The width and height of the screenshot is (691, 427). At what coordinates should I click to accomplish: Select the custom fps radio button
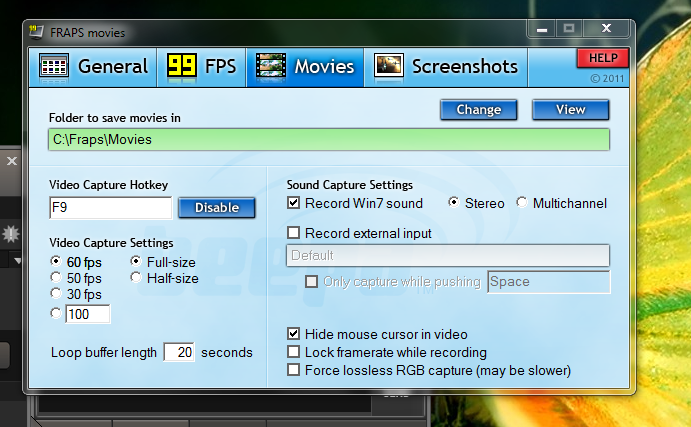[56, 313]
